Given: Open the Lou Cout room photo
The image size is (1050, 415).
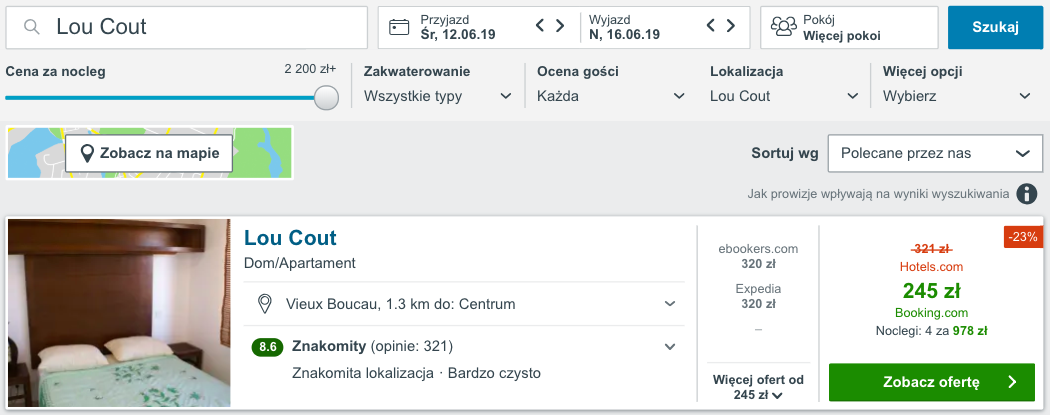Looking at the screenshot, I should pos(119,313).
